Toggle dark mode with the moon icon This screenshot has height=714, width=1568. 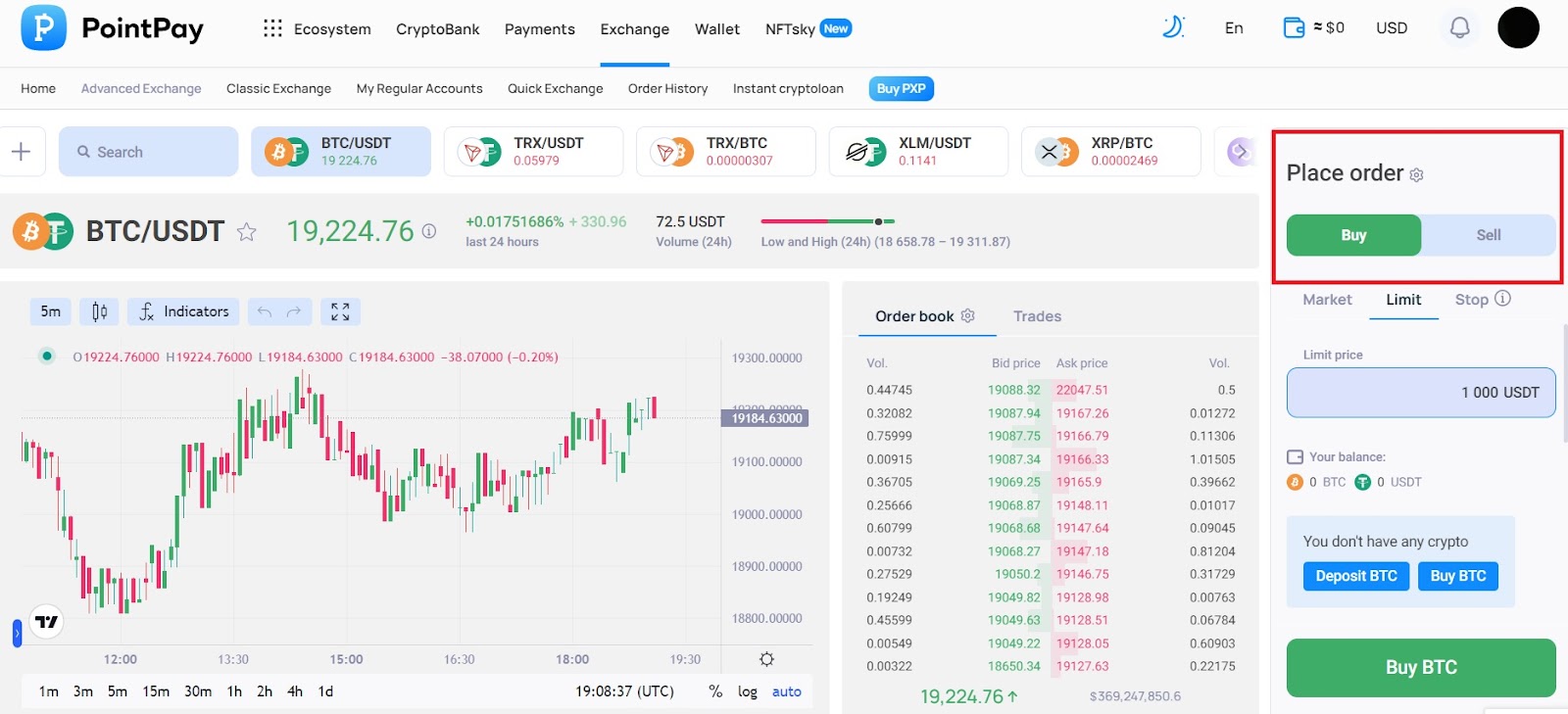tap(1173, 27)
